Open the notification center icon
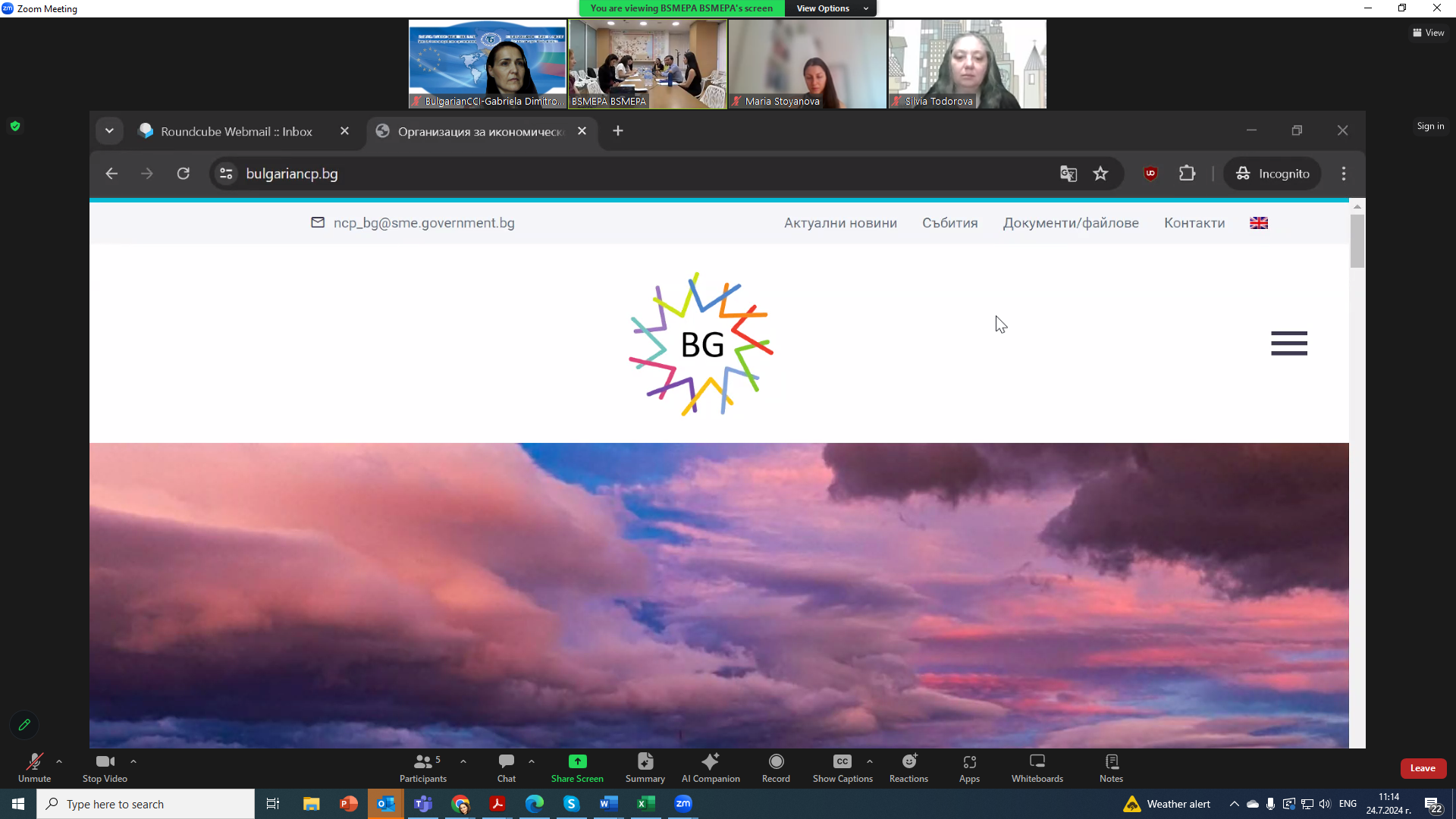1456x819 pixels. click(x=1433, y=805)
